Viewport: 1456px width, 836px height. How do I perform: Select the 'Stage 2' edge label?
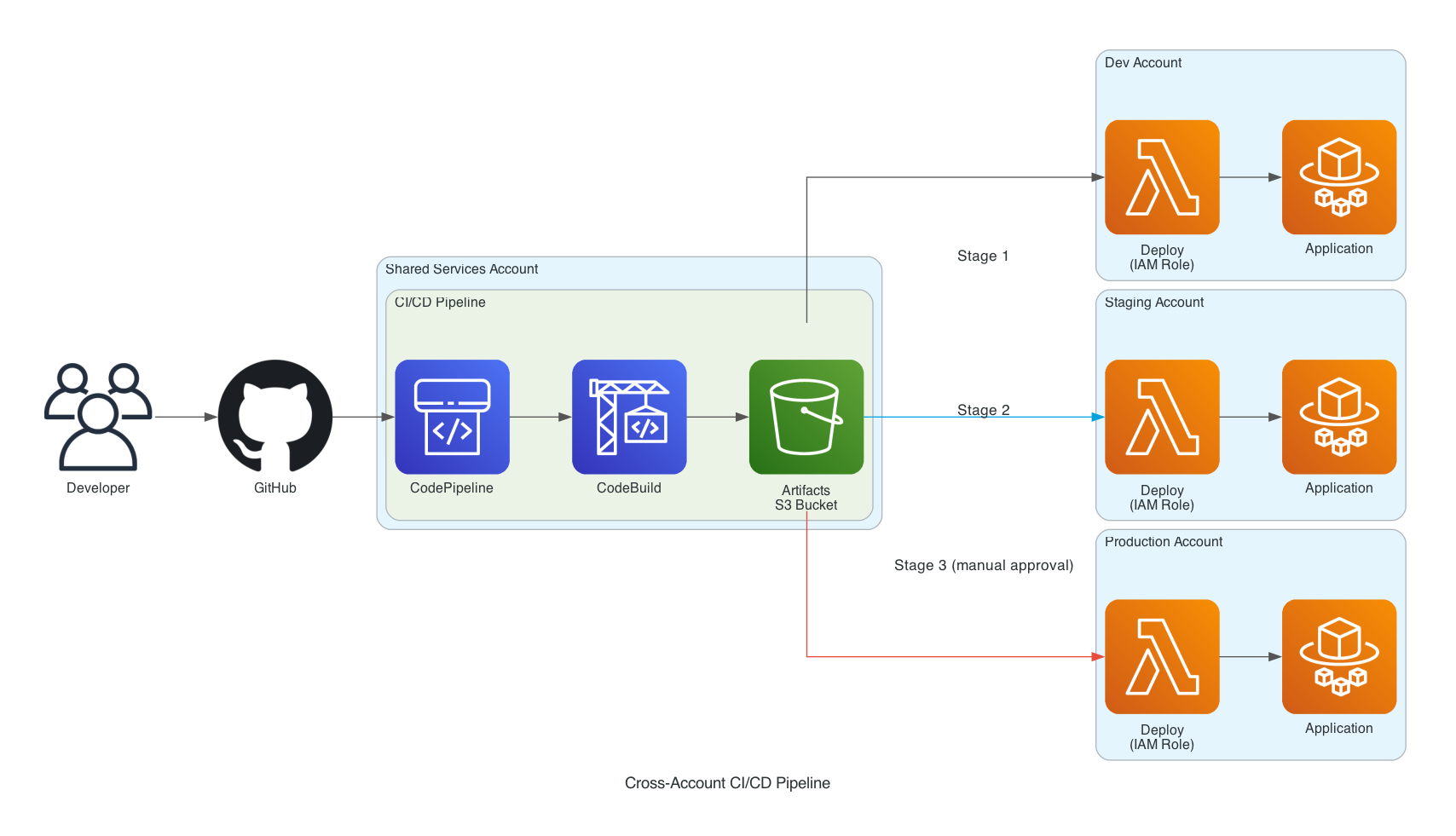[x=983, y=410]
